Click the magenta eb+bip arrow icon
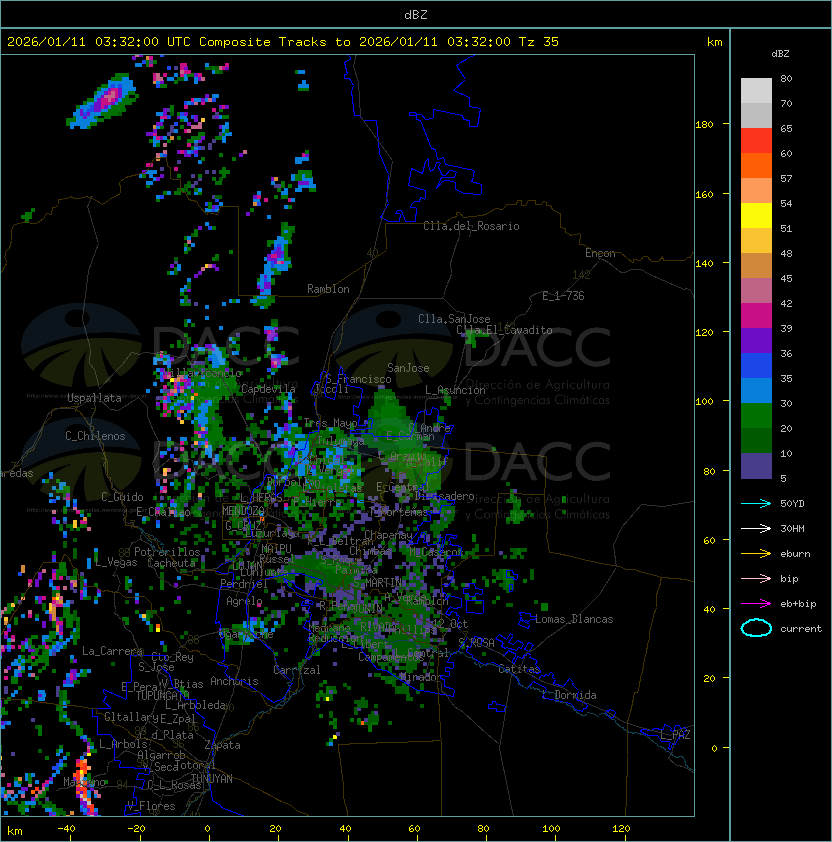 coord(756,604)
